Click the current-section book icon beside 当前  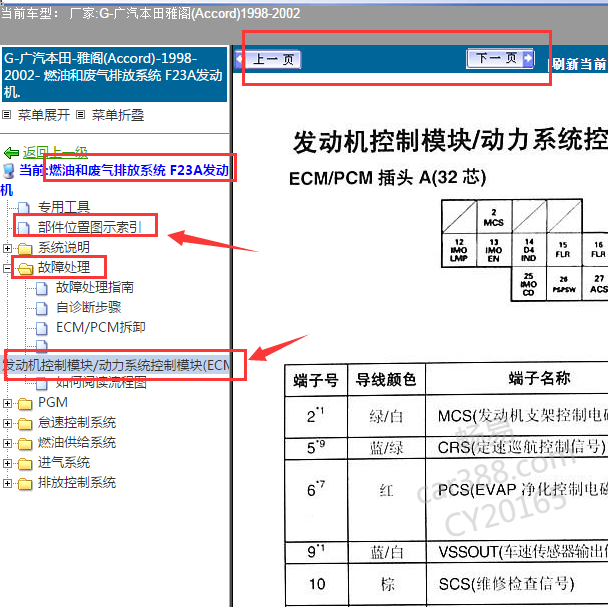(8, 171)
